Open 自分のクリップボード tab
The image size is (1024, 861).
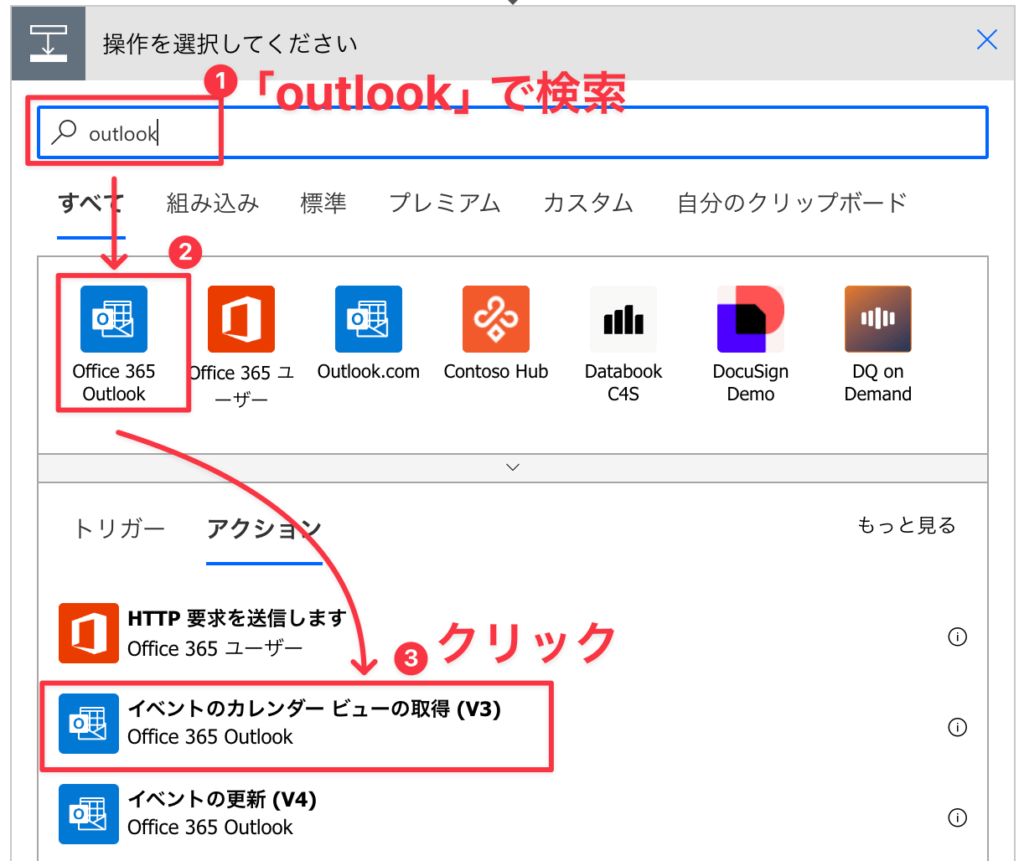pyautogui.click(x=792, y=203)
